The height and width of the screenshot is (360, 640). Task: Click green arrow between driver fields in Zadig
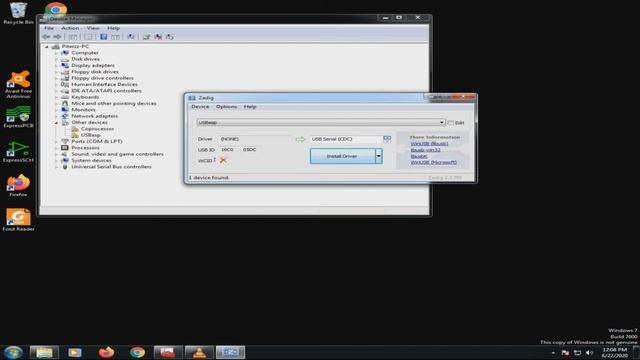300,139
